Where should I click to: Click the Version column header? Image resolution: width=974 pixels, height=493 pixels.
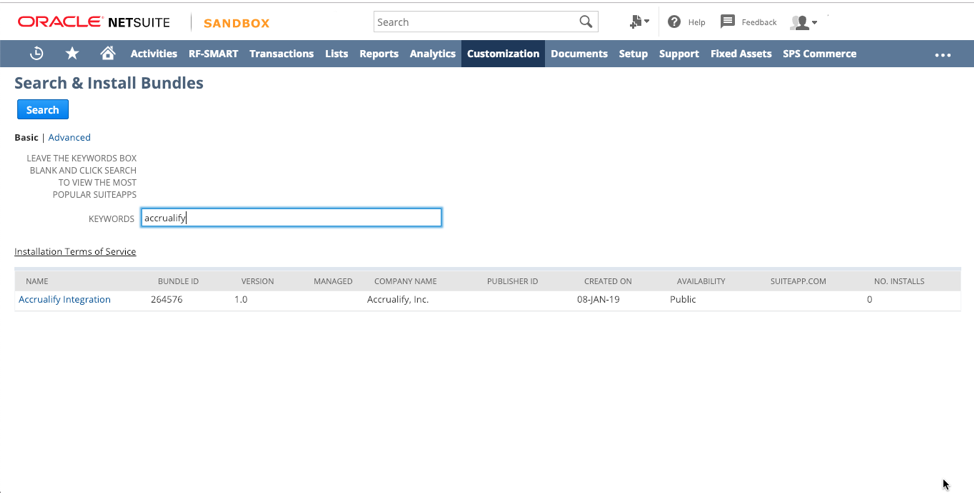257,281
